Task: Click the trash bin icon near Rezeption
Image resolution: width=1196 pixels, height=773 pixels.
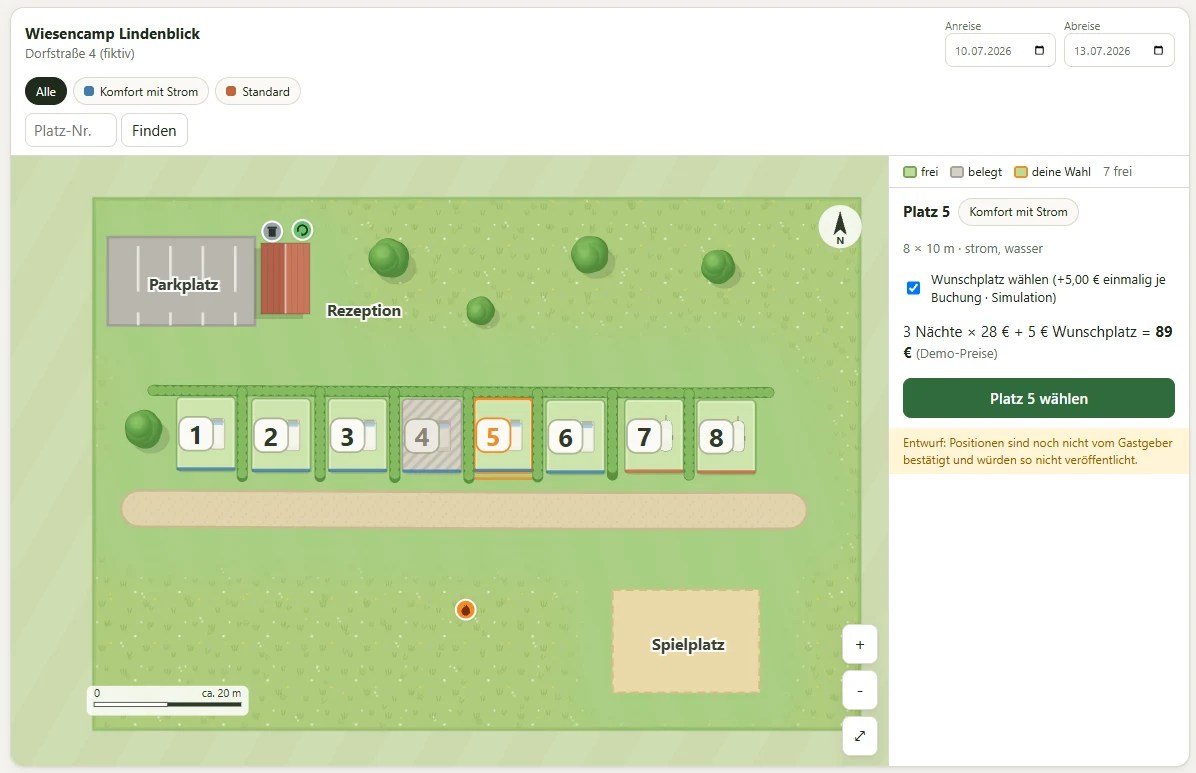Action: [272, 230]
